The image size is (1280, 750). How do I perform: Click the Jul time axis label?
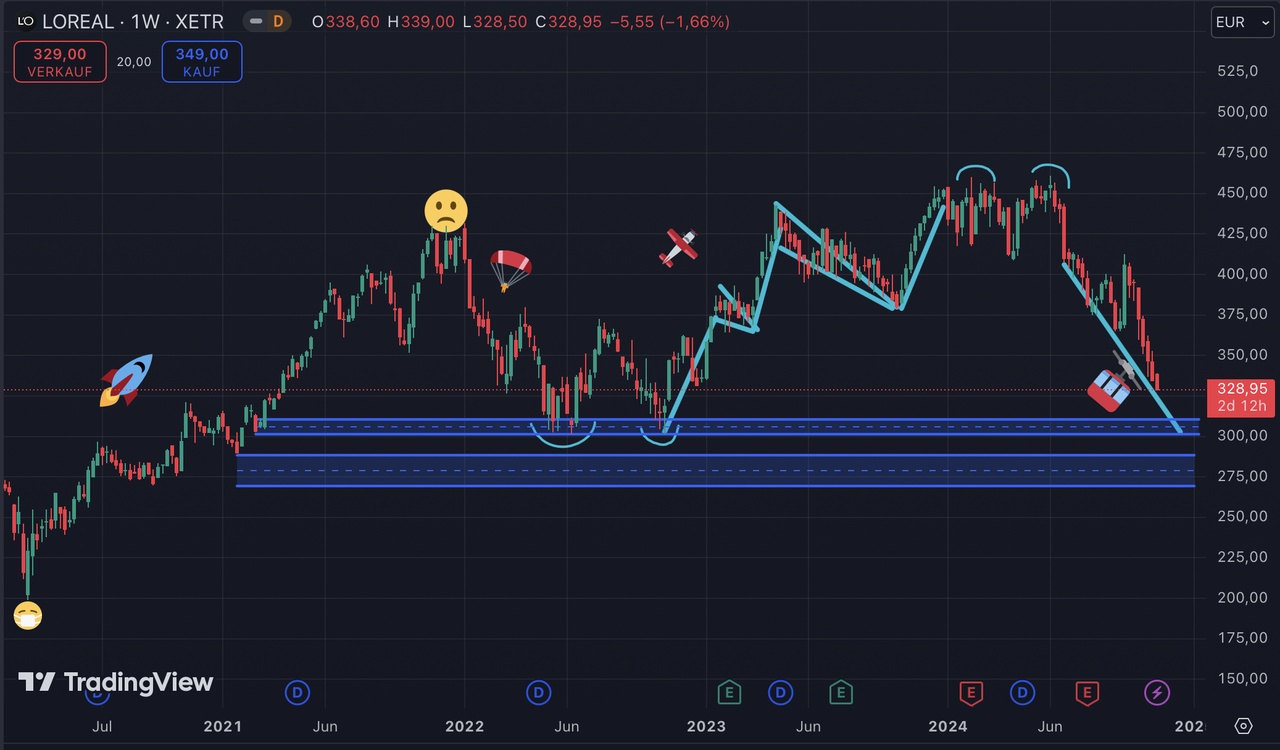pyautogui.click(x=101, y=726)
